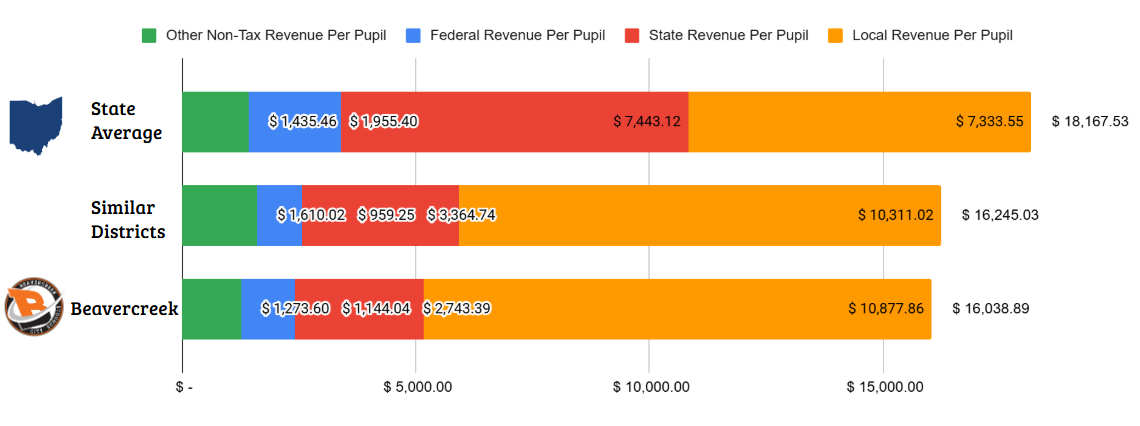Click Beavercreek total $ 16,038.89
This screenshot has width=1140, height=426.
click(x=991, y=308)
